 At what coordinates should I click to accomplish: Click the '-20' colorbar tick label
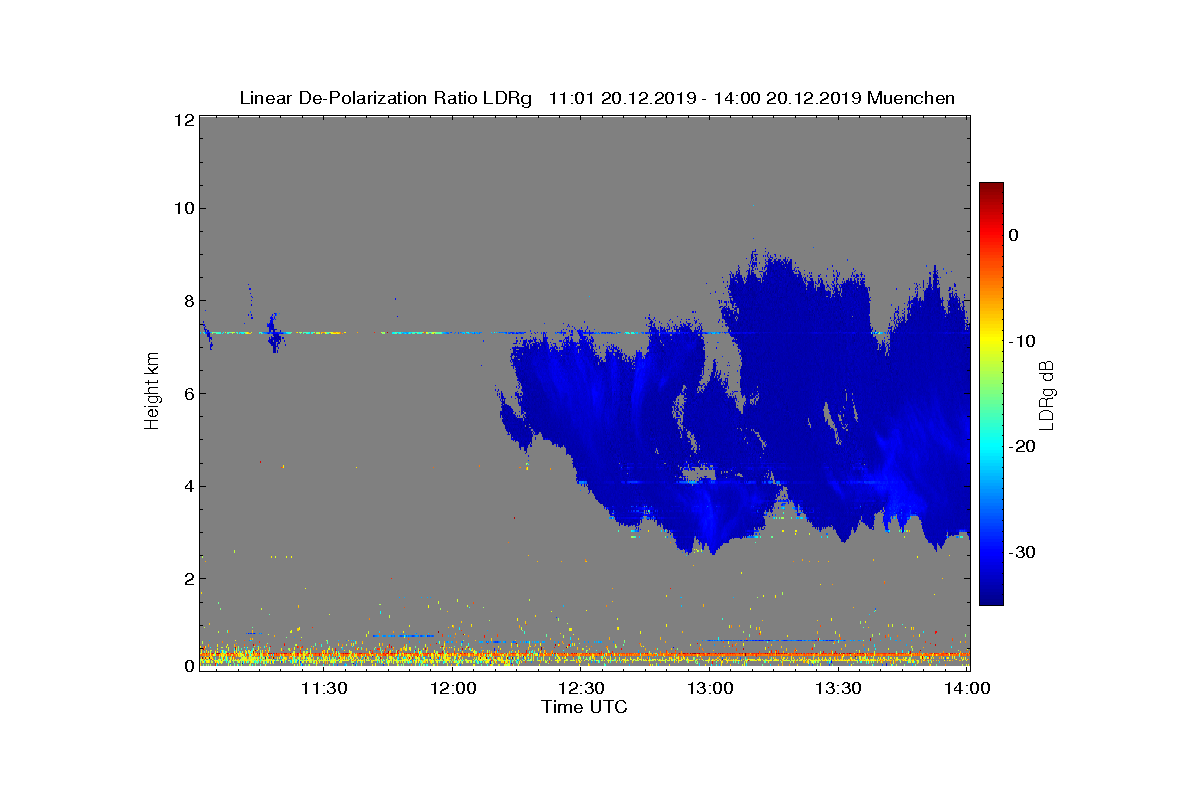click(x=1020, y=446)
